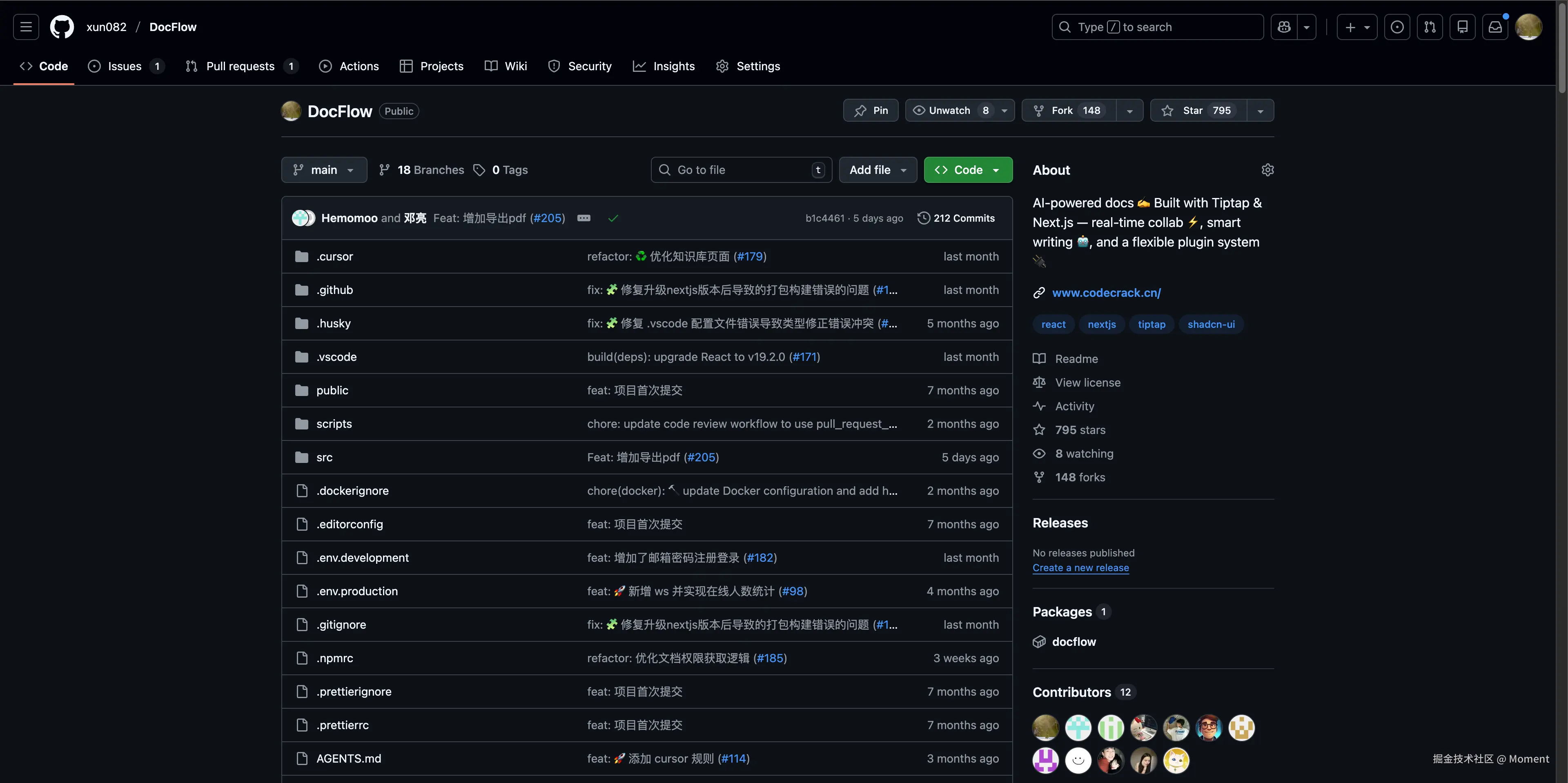Viewport: 1568px width, 783px height.
Task: Toggle Unwatch for this repository
Action: 949,110
